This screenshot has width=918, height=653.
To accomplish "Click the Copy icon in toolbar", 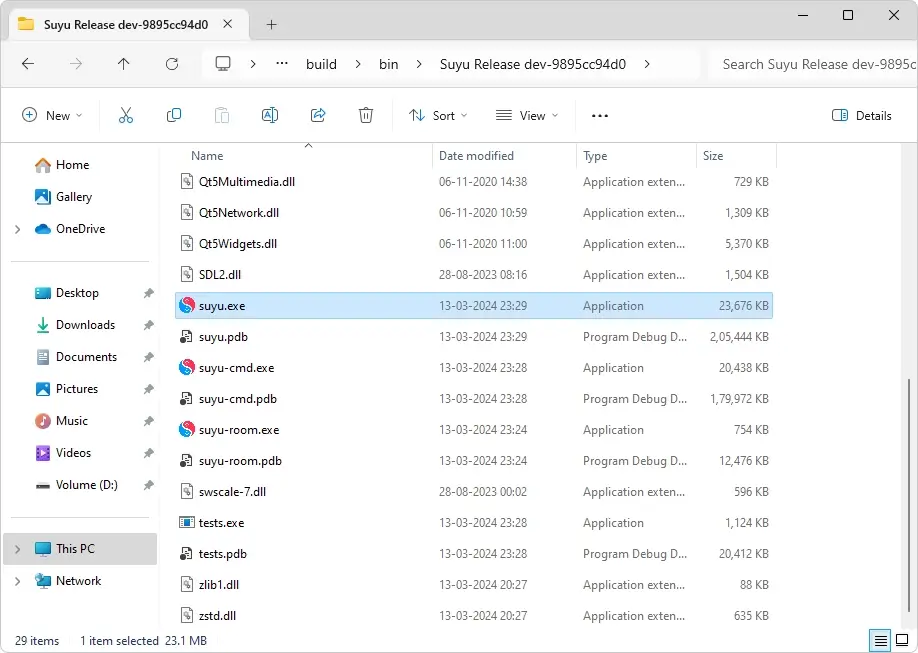I will coord(174,116).
